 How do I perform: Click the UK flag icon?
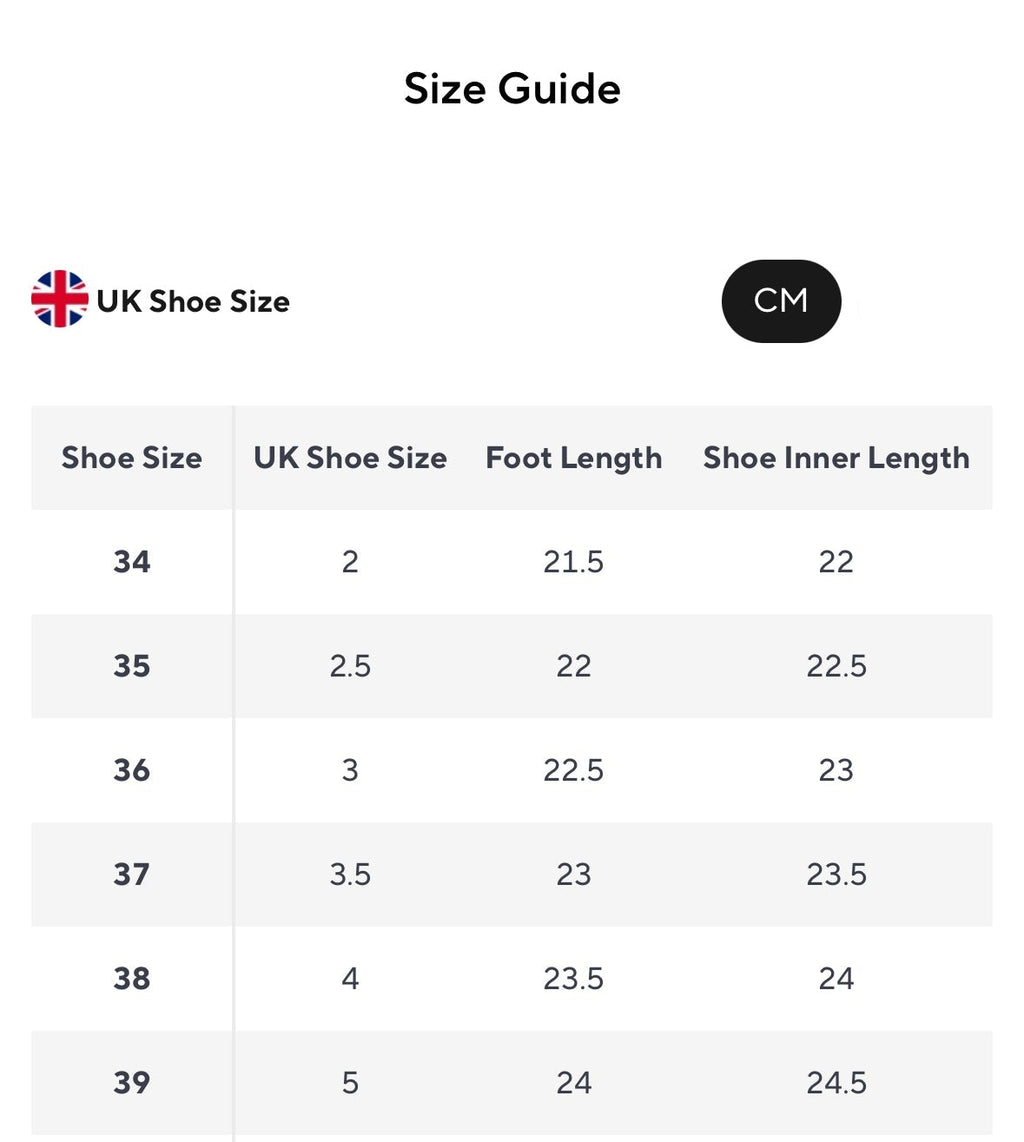(x=62, y=300)
